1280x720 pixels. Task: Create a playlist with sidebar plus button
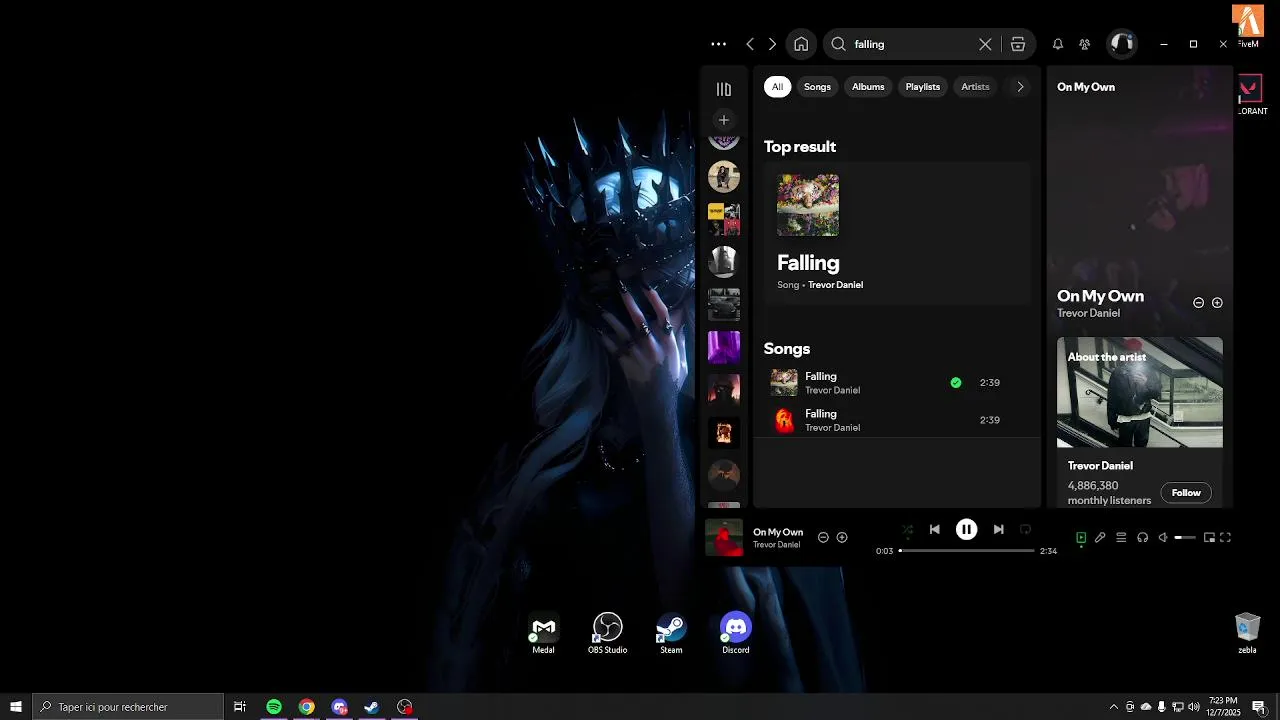pos(724,120)
